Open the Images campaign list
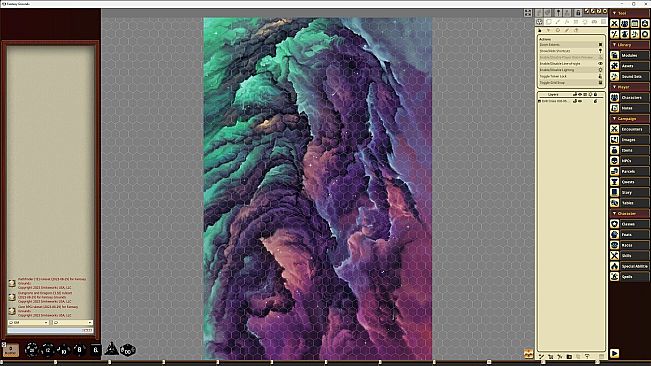This screenshot has width=651, height=366. (629, 139)
